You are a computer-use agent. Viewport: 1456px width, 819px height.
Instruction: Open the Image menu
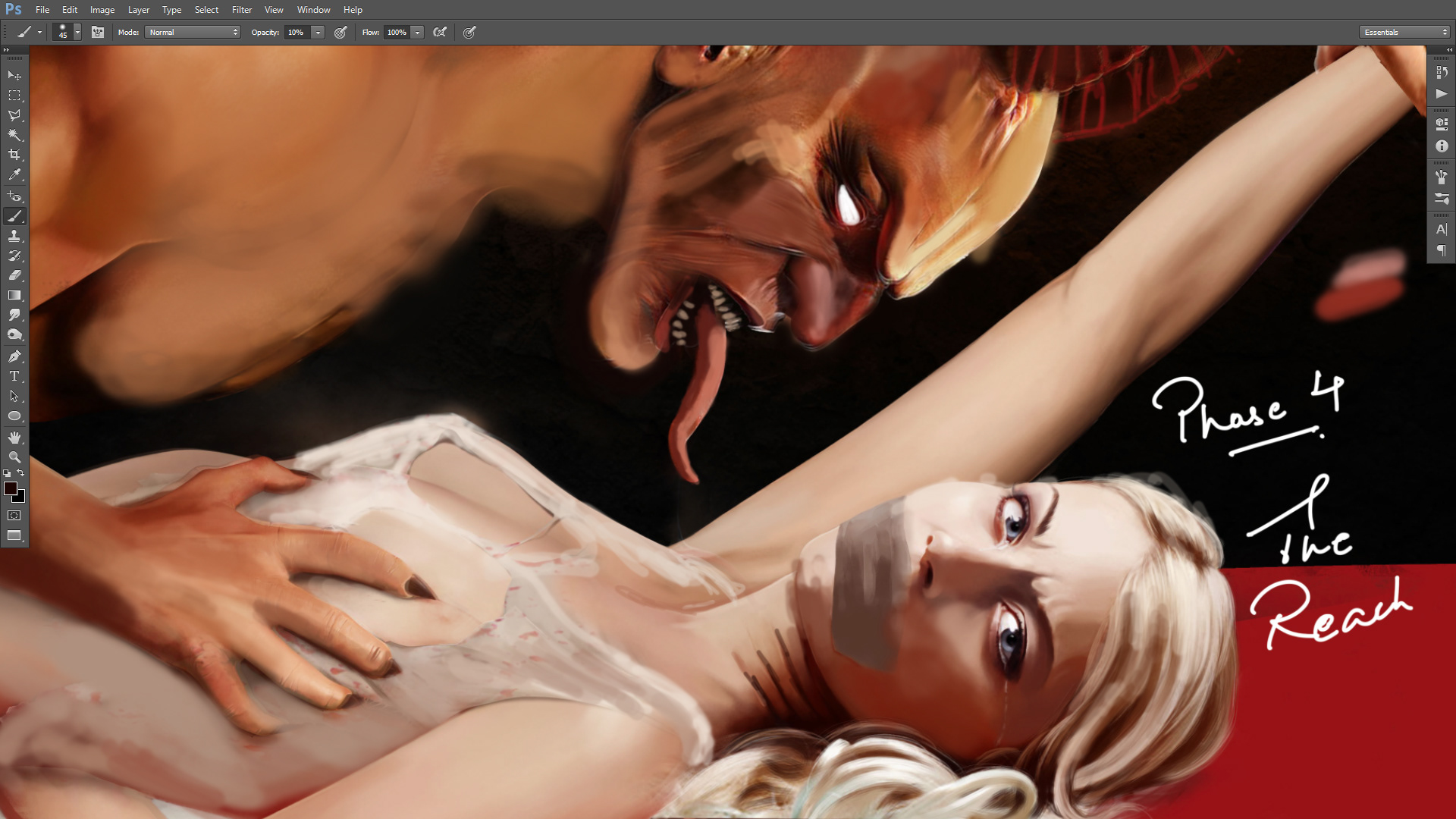coord(102,10)
